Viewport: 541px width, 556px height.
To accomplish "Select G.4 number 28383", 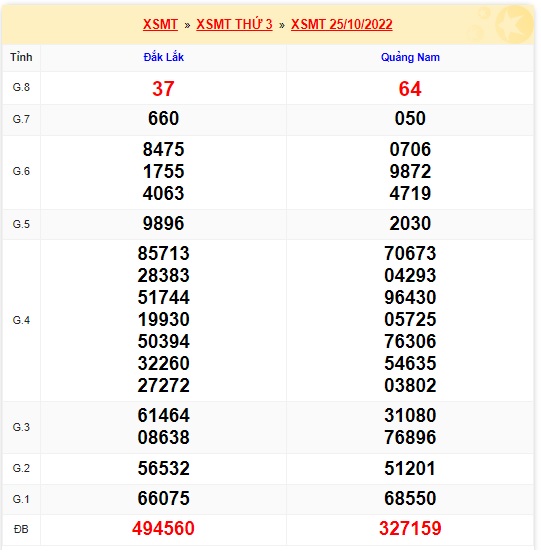I will point(163,276).
